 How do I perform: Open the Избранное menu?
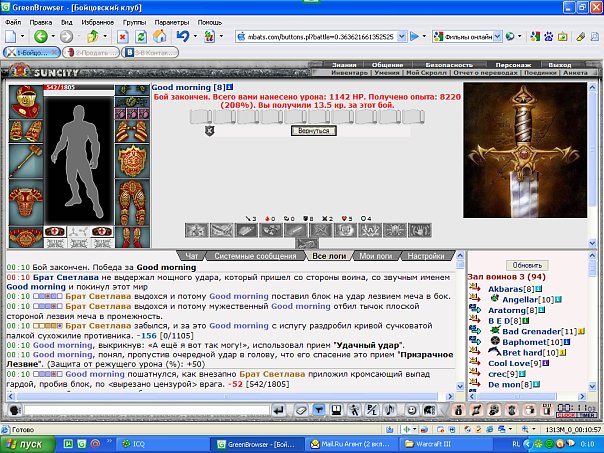(x=97, y=22)
